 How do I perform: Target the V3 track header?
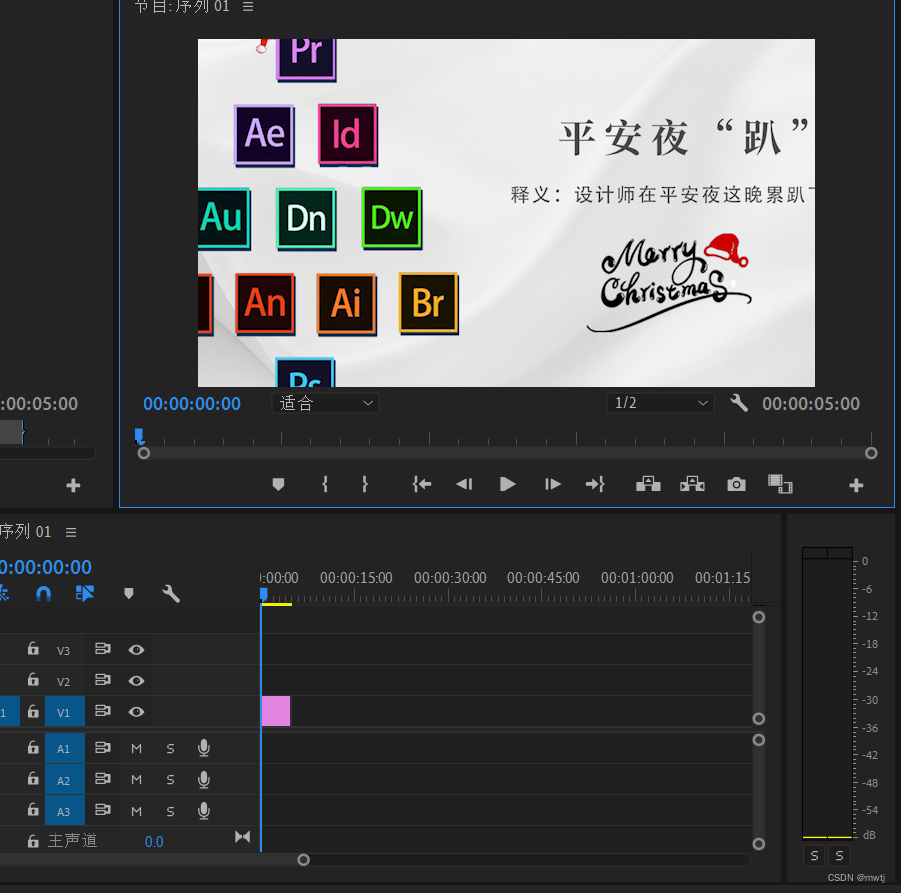(63, 650)
